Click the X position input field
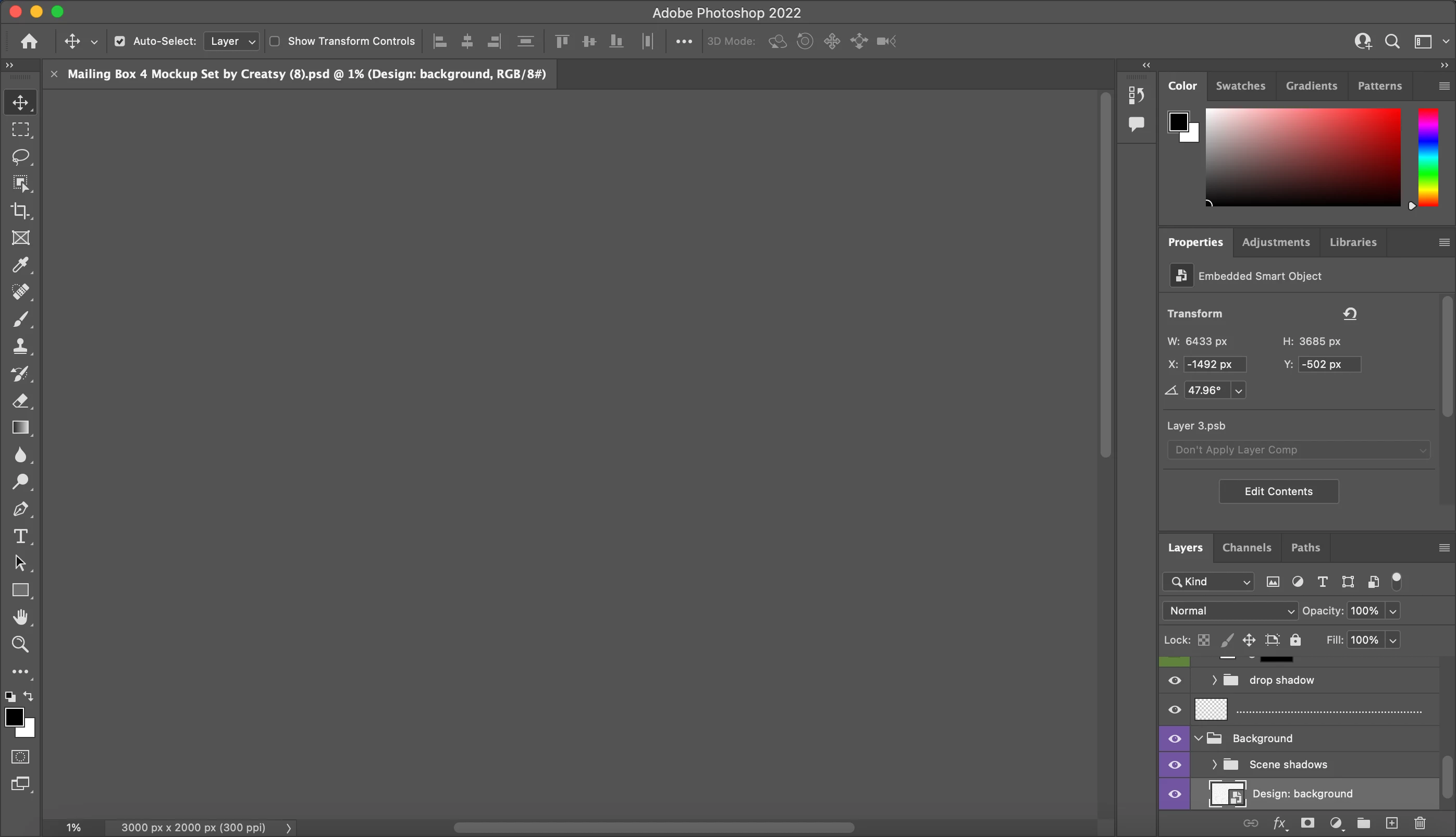1456x837 pixels. pyautogui.click(x=1215, y=364)
